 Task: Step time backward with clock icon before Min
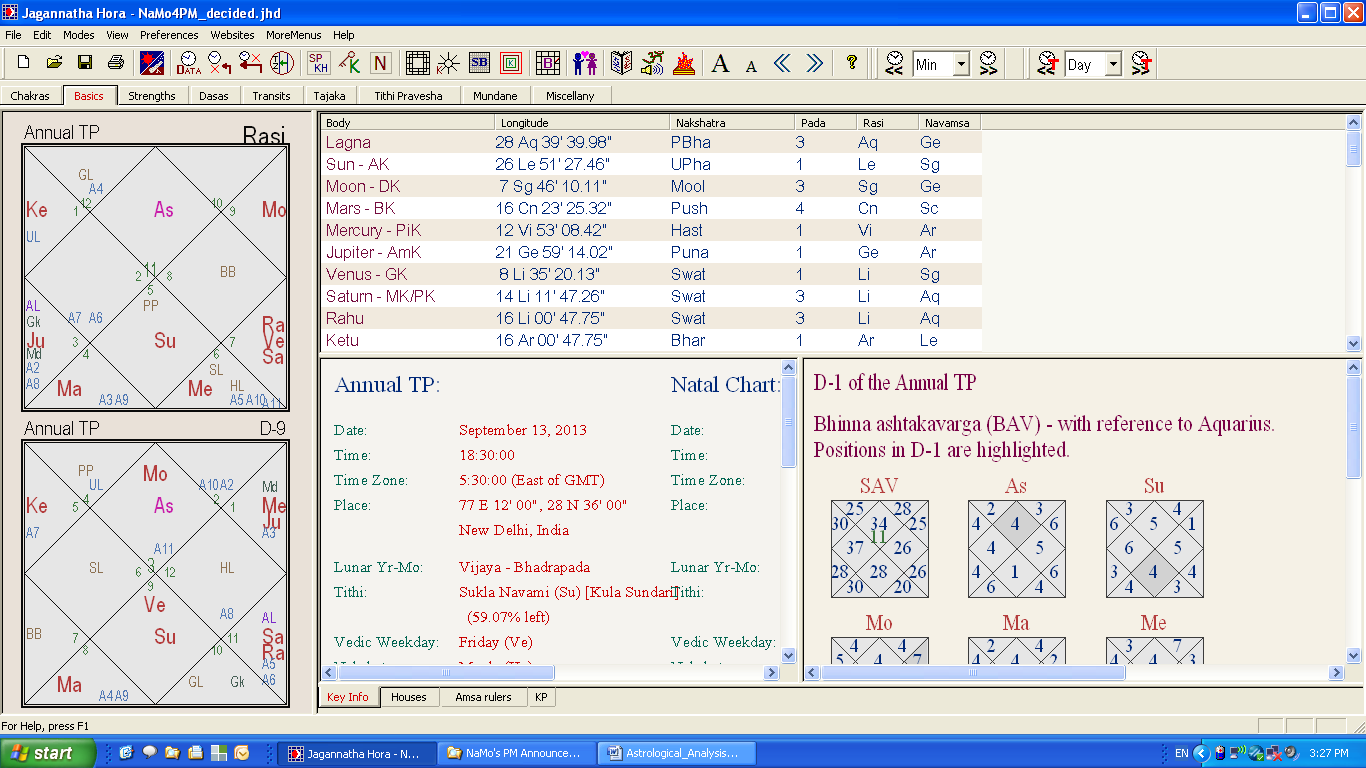coord(895,63)
